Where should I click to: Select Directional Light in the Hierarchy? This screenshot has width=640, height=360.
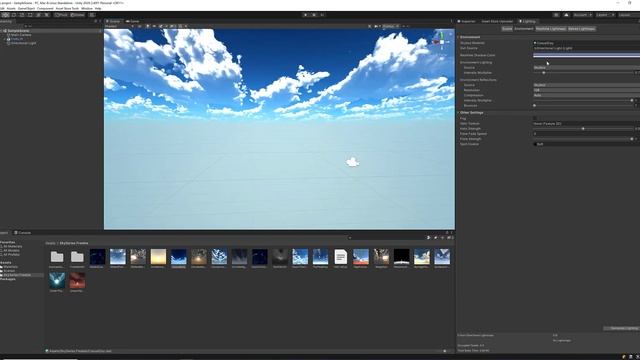tap(22, 43)
